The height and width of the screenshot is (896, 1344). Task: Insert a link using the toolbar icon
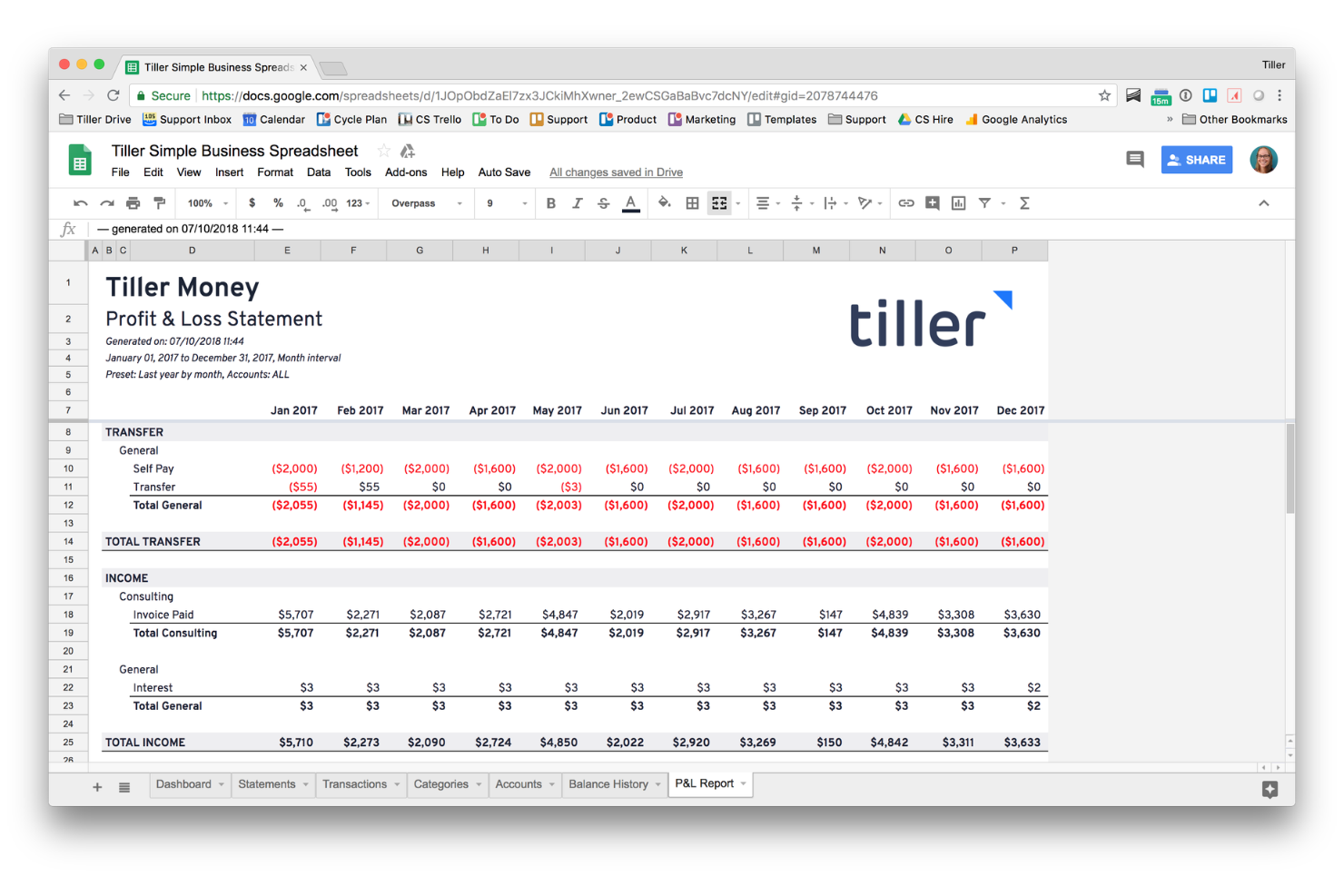pyautogui.click(x=905, y=203)
